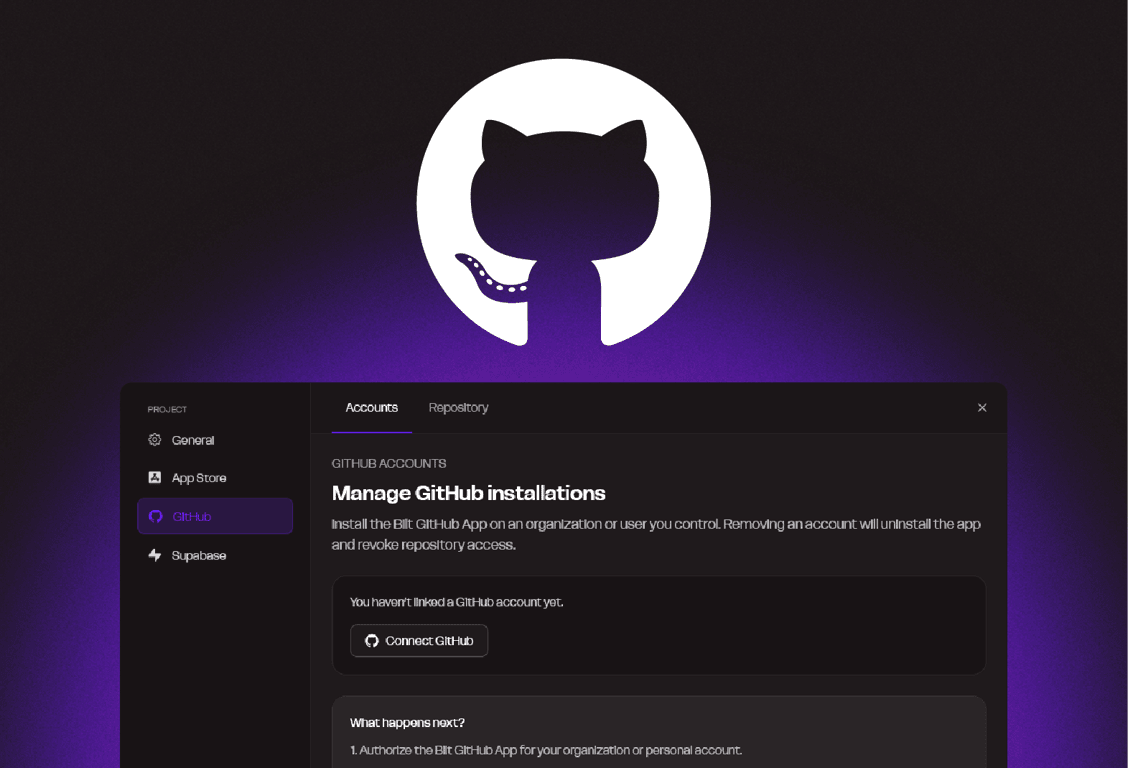Screen dimensions: 1128x768
Task: Click the 'Install the Bilt GitHub App' description paragraph
Action: pyautogui.click(x=656, y=534)
